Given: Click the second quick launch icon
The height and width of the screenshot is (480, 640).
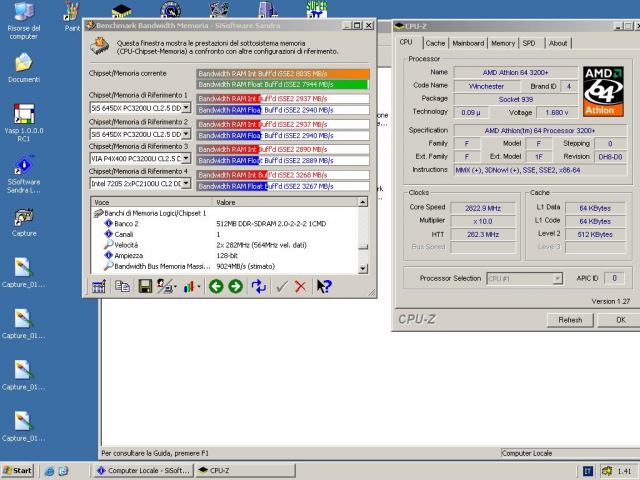Looking at the screenshot, I should tap(63, 471).
